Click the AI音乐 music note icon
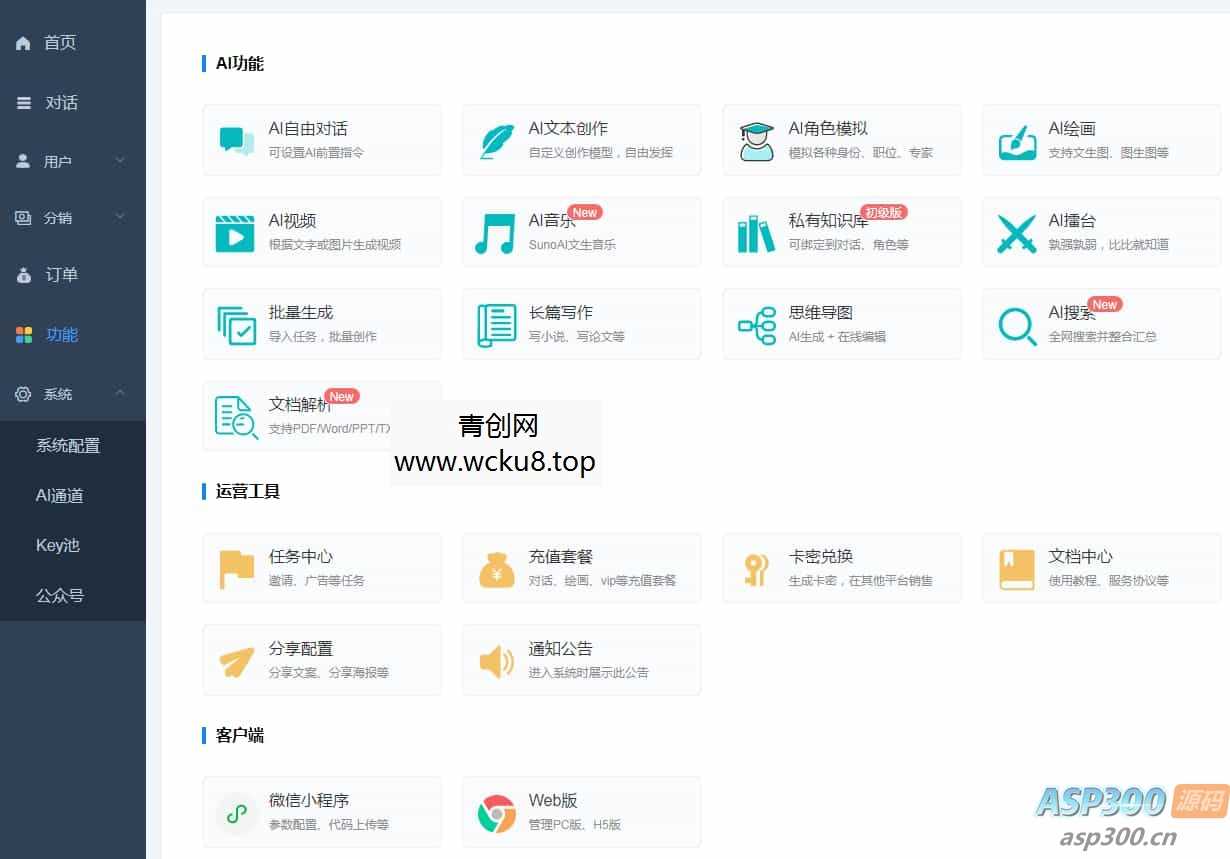Screen dimensions: 1230x859 496,232
